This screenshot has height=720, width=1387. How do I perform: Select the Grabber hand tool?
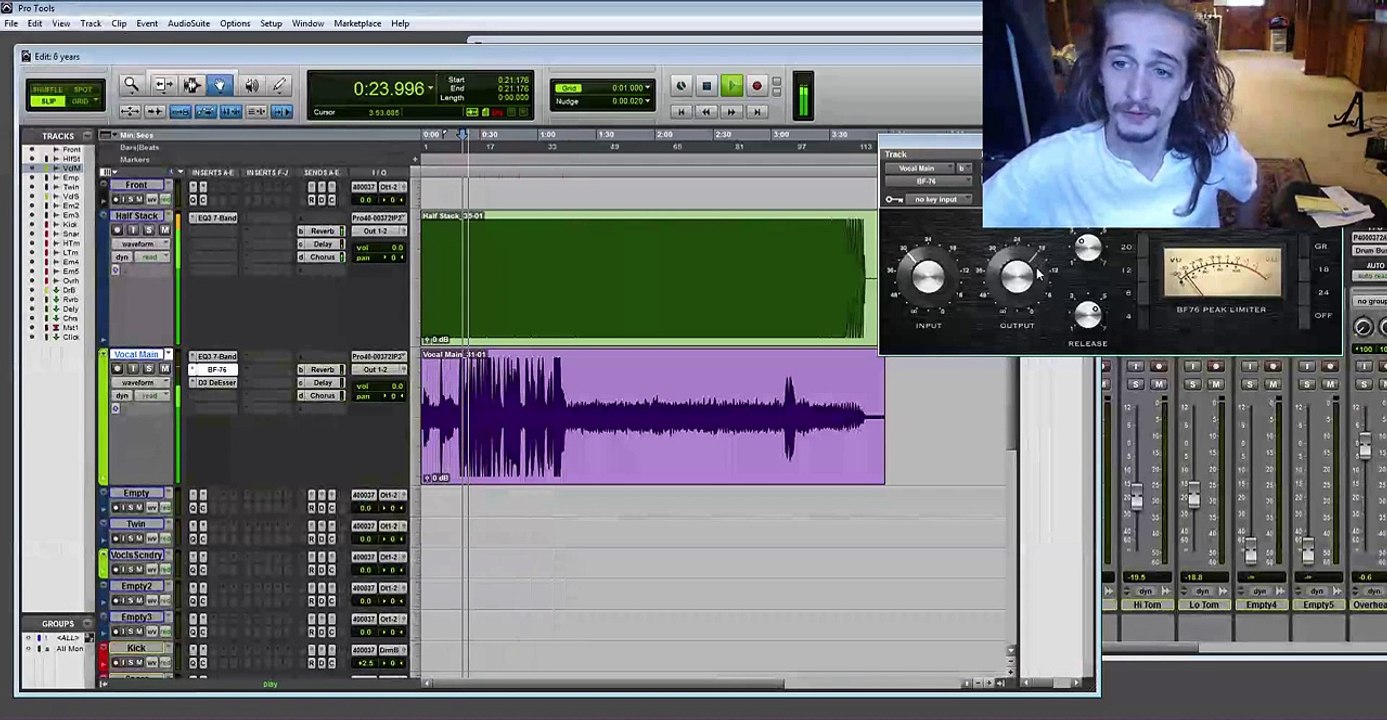point(219,86)
